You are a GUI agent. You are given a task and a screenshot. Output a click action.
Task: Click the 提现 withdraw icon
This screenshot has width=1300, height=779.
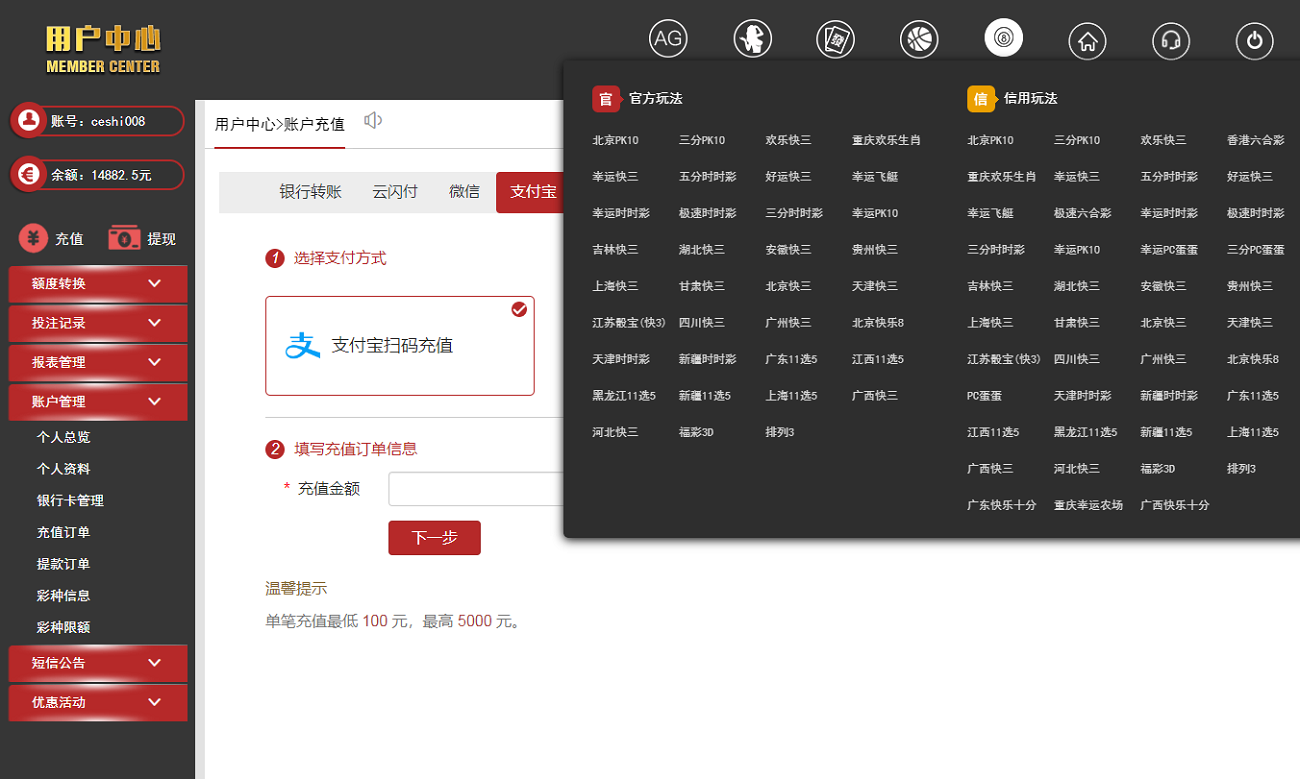142,239
